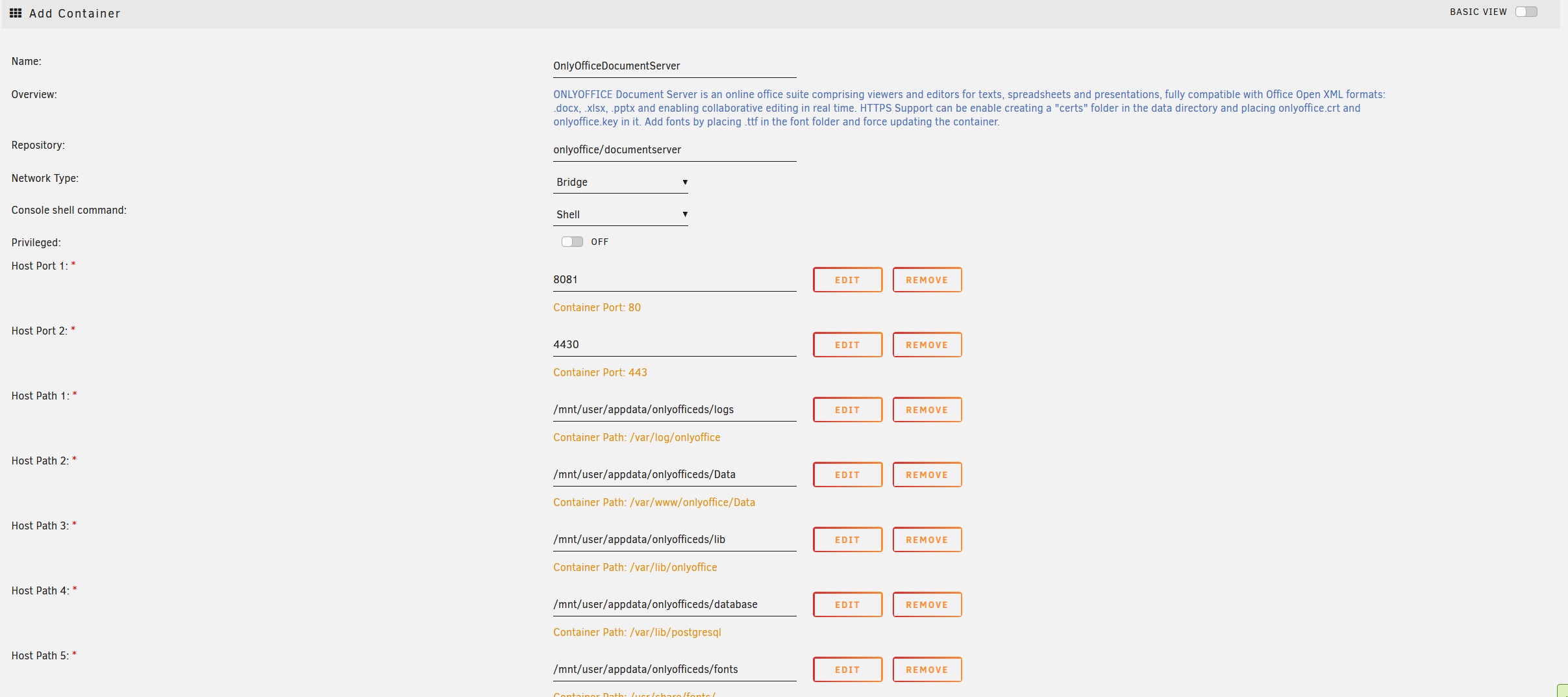This screenshot has height=697, width=1568.
Task: Remove Host Path 1 logs mapping
Action: click(927, 410)
